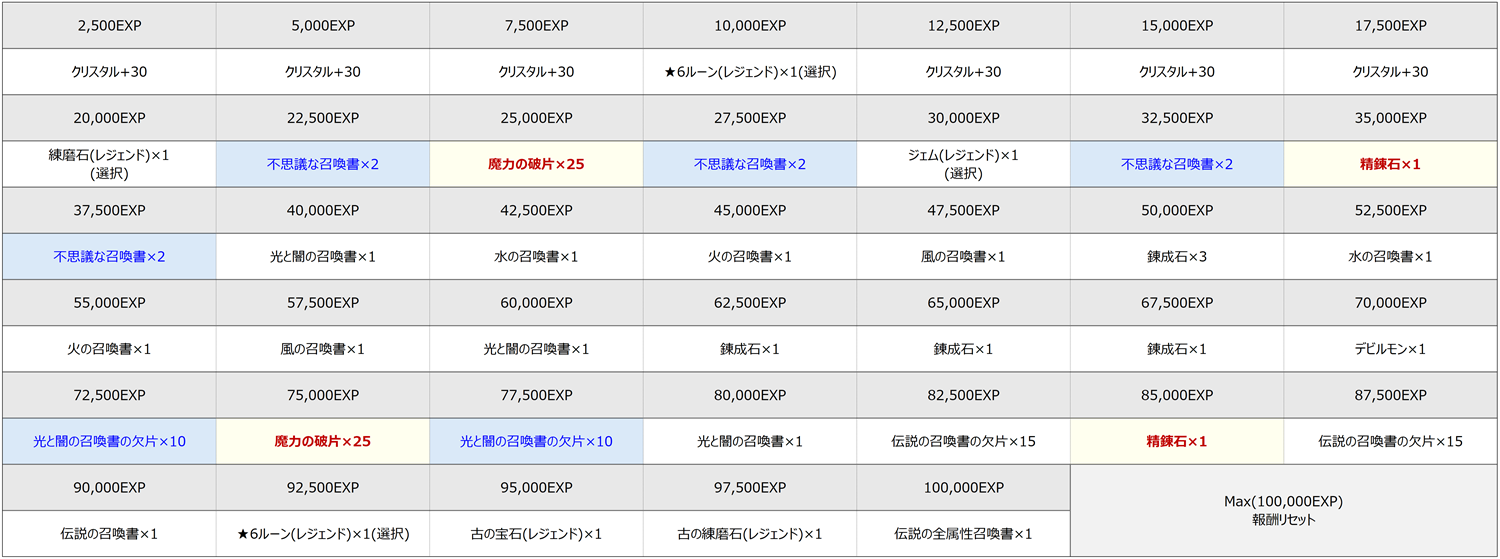Click the 2,500EXP header cell
This screenshot has height=559, width=1500.
coord(109,25)
